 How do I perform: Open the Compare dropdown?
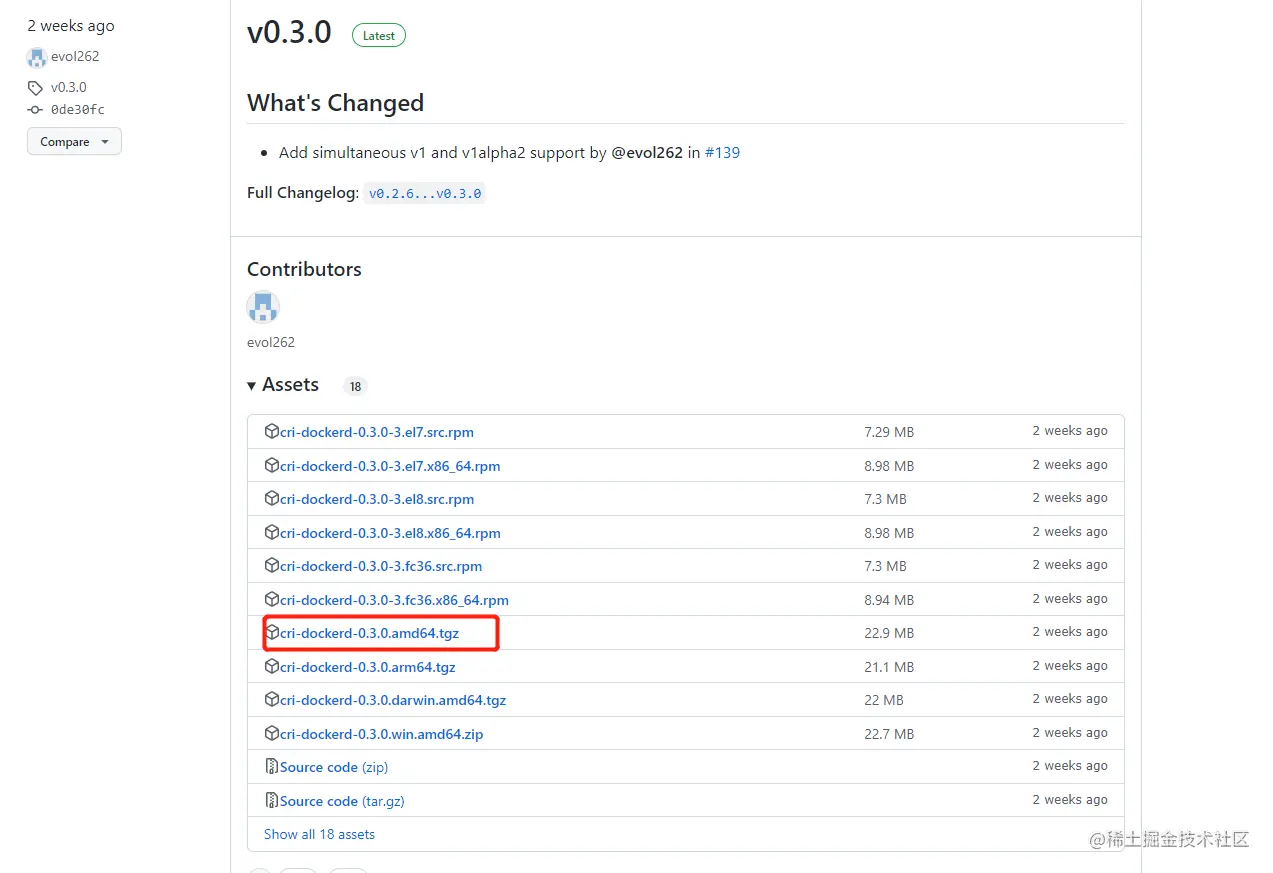coord(74,142)
